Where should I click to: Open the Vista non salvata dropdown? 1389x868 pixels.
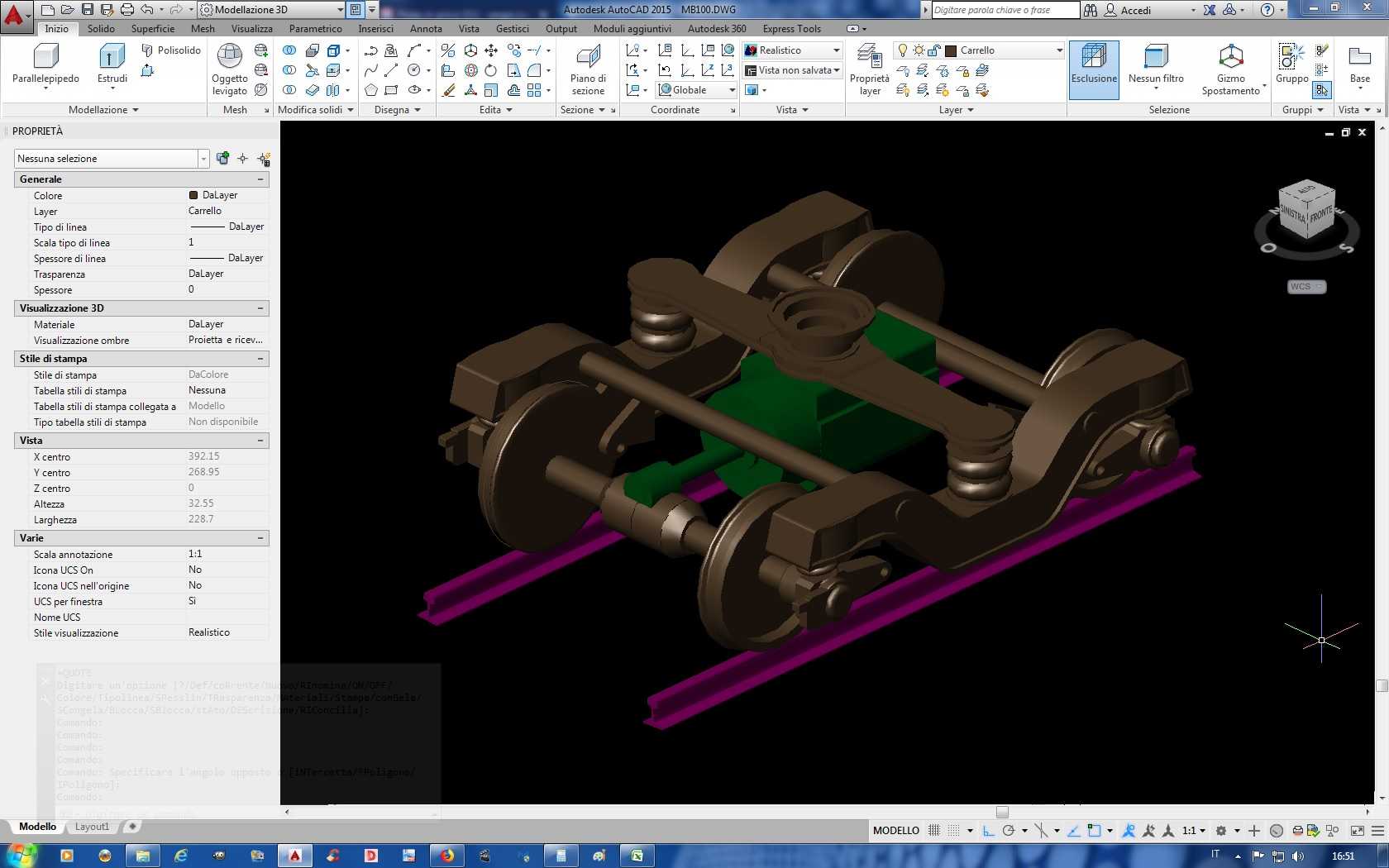[x=792, y=70]
